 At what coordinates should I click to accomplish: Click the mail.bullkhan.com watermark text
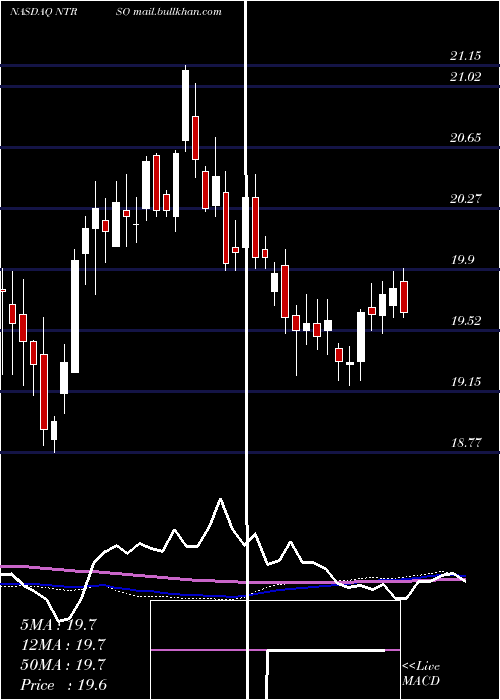177,12
